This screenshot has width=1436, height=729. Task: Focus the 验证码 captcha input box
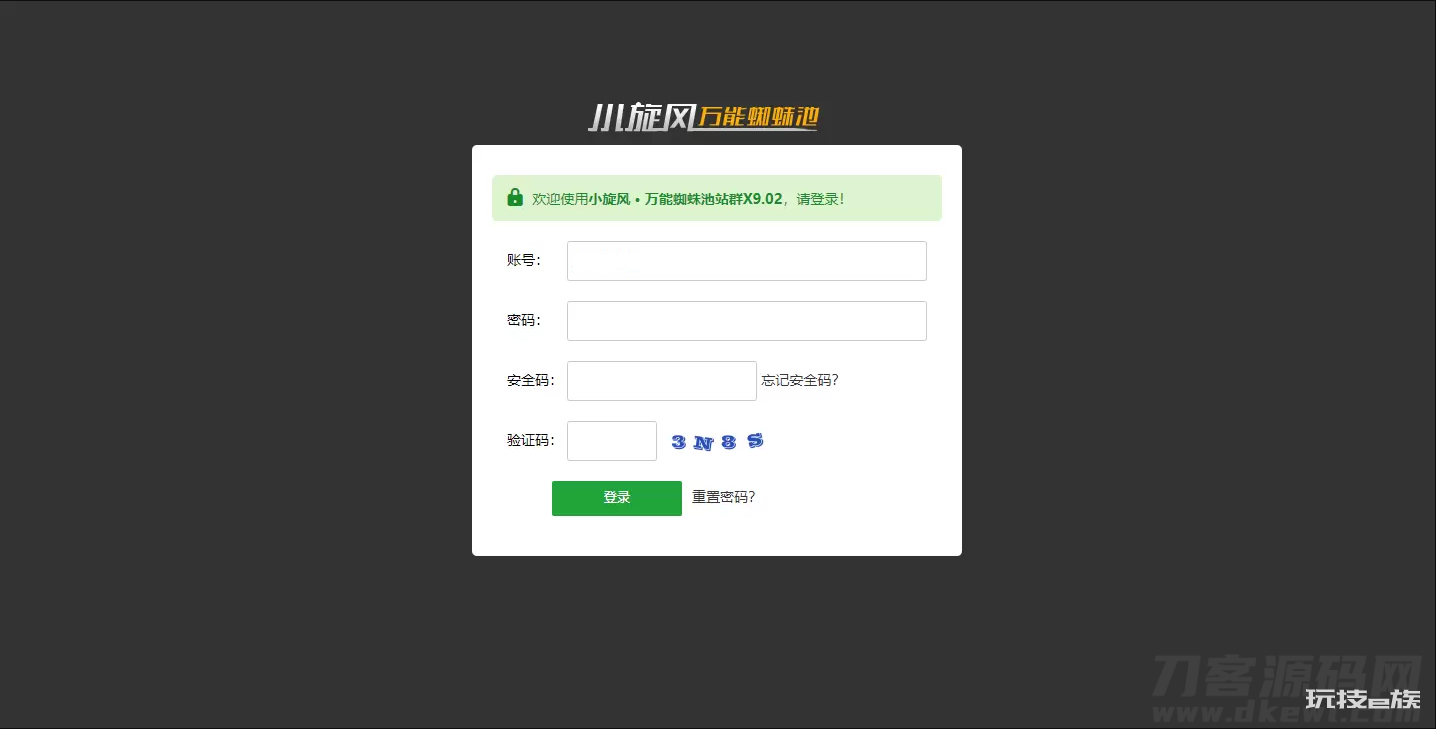tap(612, 441)
